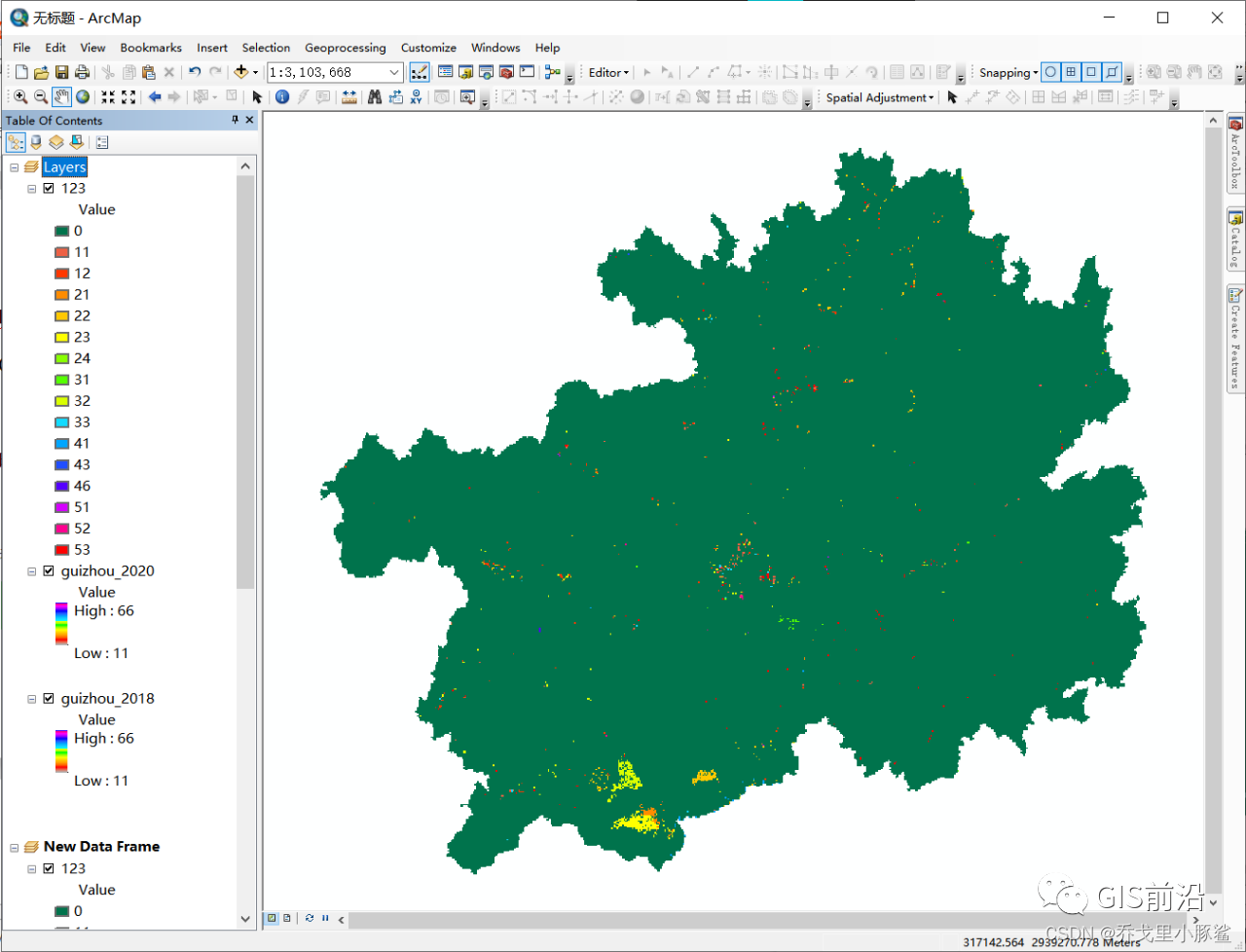
Task: Uncheck the first 123 layer
Action: (49, 189)
